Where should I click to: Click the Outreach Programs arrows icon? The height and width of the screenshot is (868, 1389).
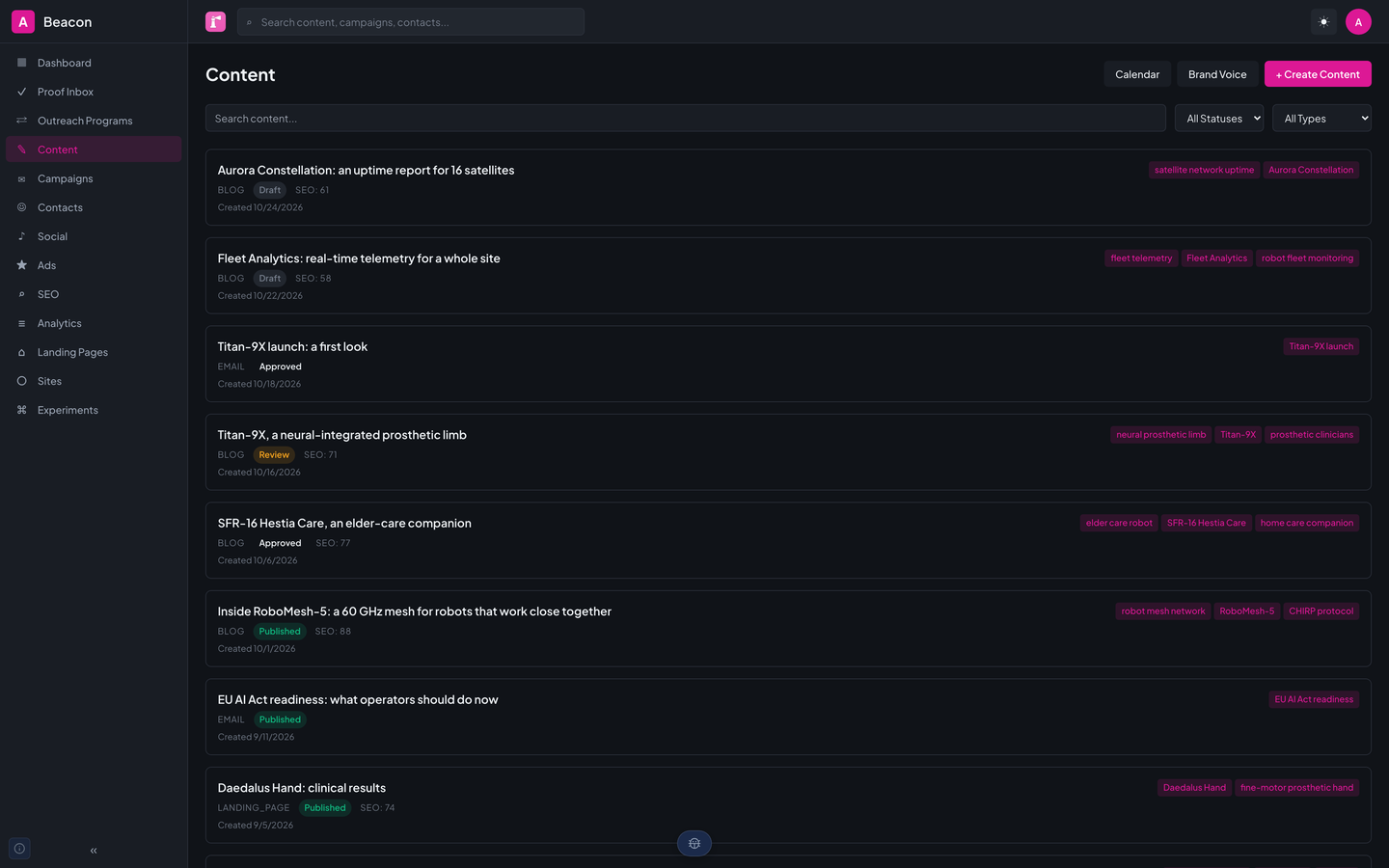[x=21, y=121]
